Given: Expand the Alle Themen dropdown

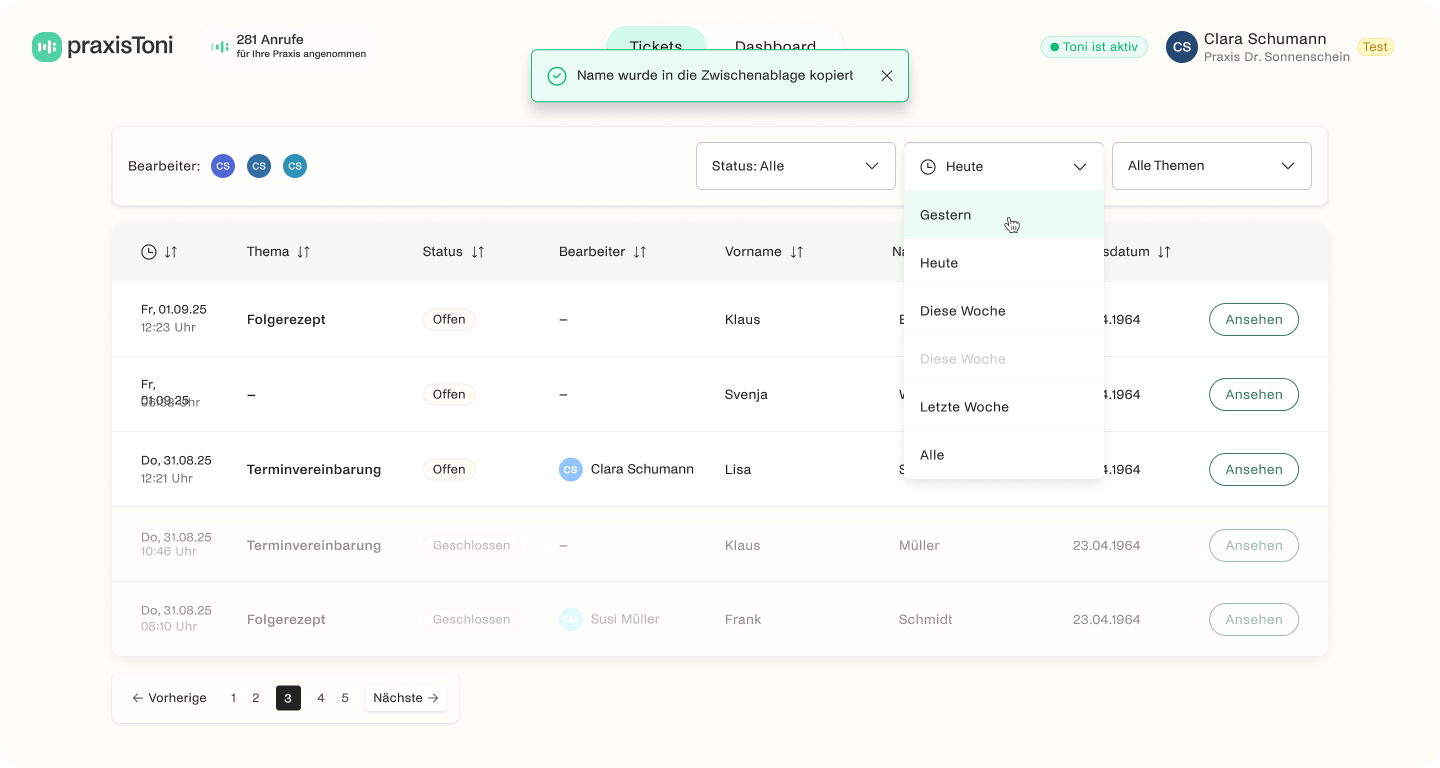Looking at the screenshot, I should click(1211, 166).
